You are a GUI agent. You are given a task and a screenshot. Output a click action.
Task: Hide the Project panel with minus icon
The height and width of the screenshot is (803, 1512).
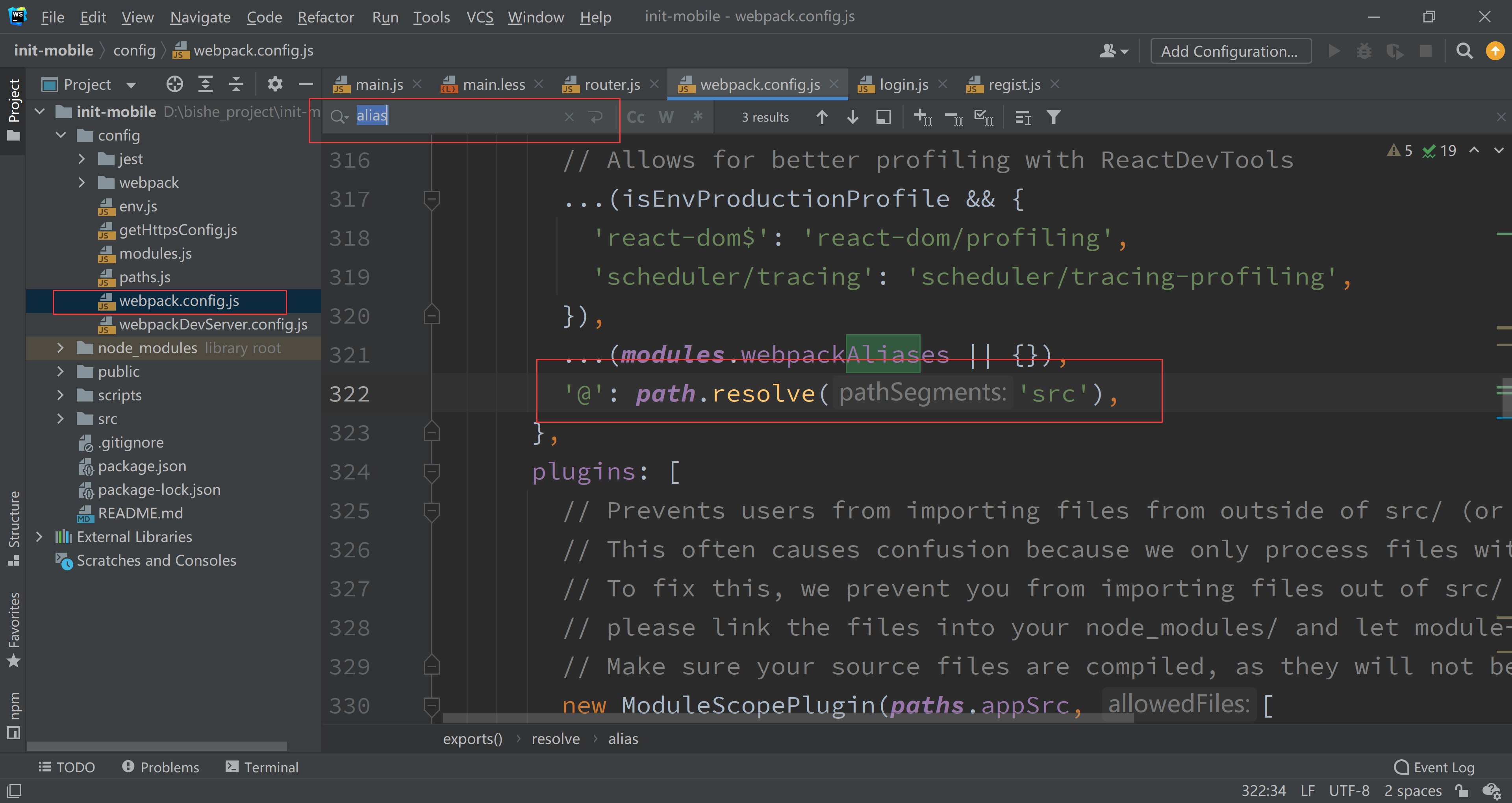click(x=305, y=85)
